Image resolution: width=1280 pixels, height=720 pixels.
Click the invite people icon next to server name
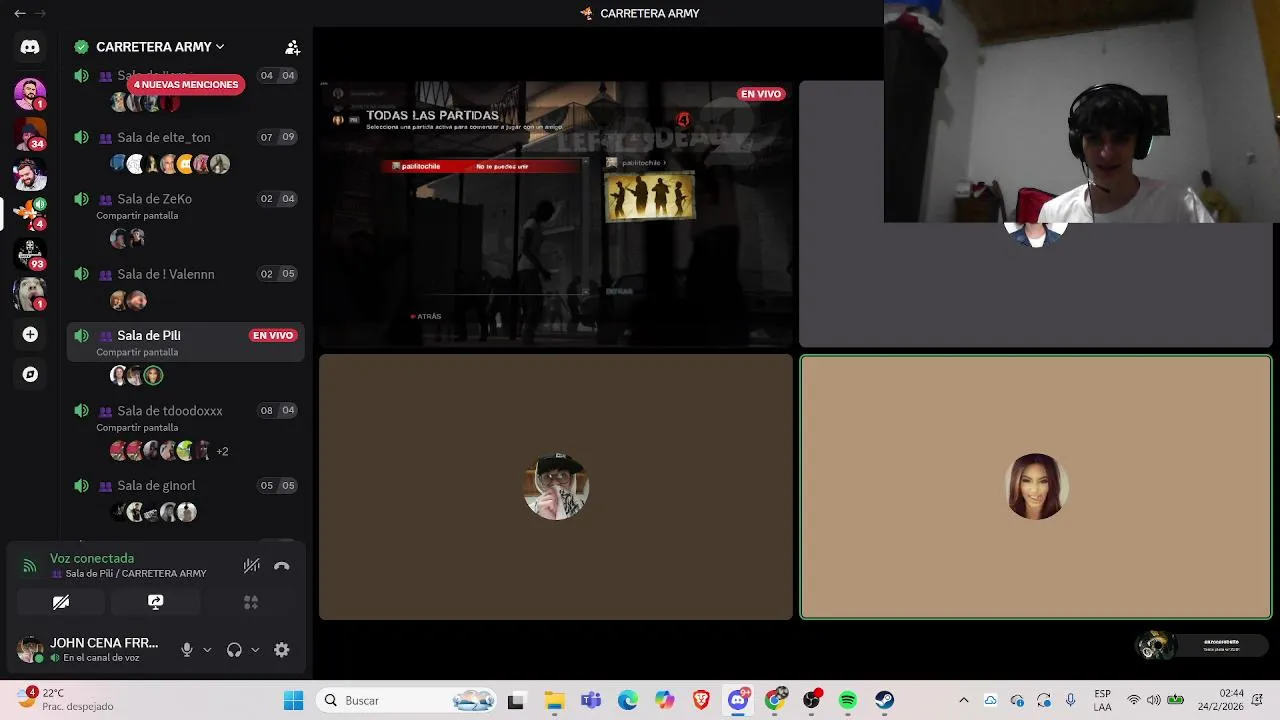(x=292, y=47)
